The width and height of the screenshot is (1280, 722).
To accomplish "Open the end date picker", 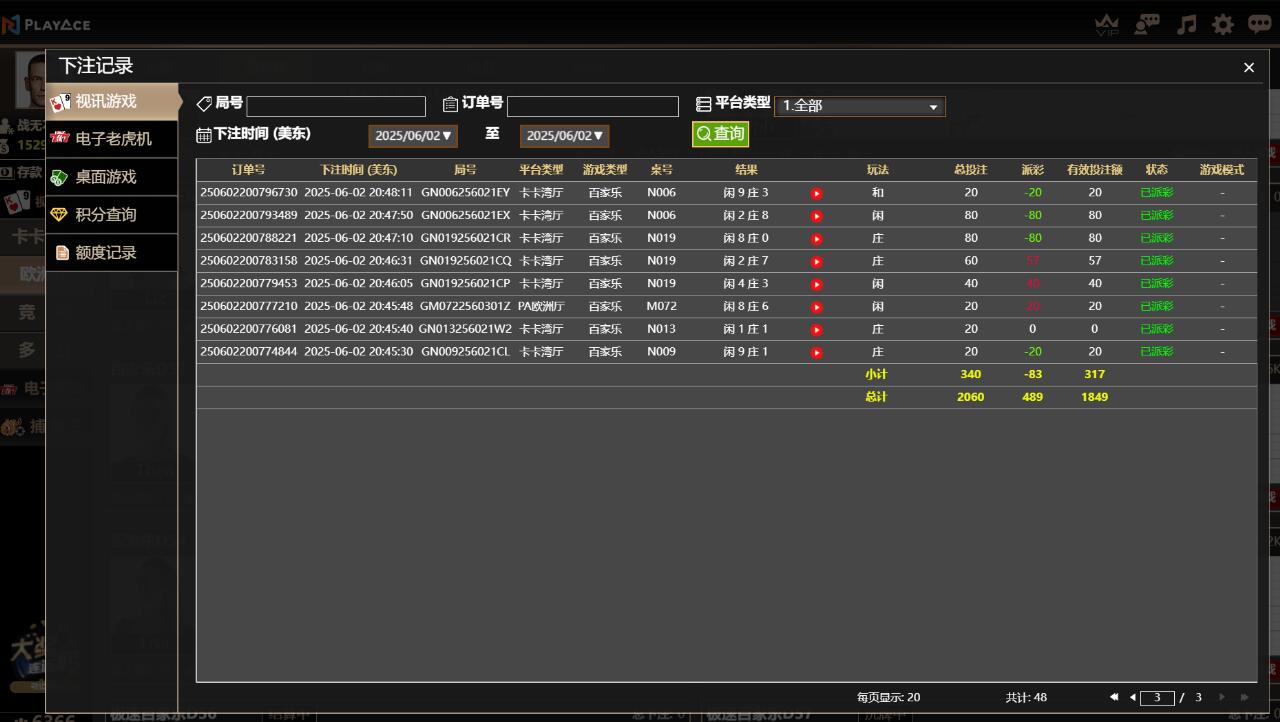I will [x=564, y=136].
